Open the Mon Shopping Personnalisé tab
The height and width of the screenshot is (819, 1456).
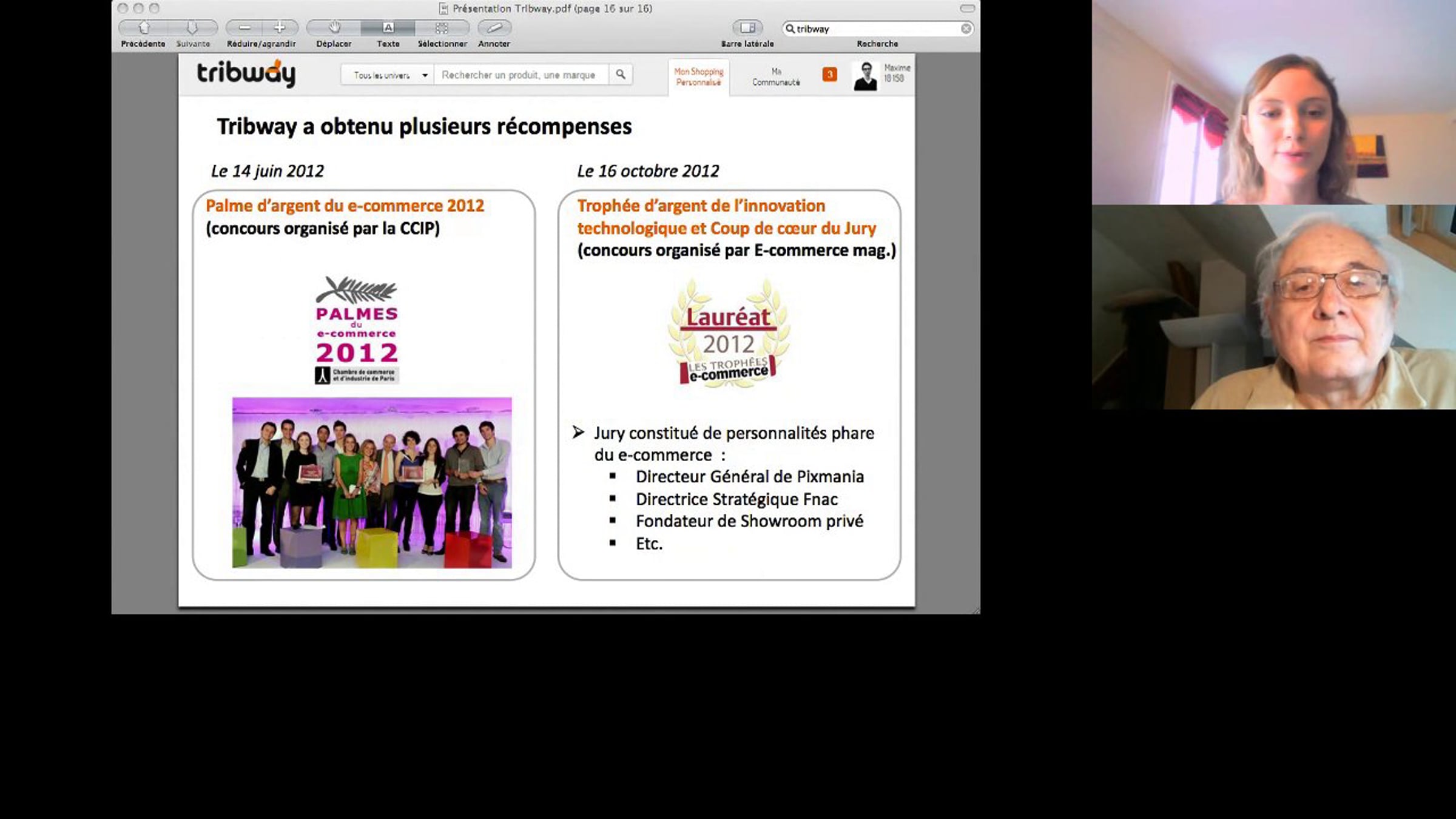point(699,77)
